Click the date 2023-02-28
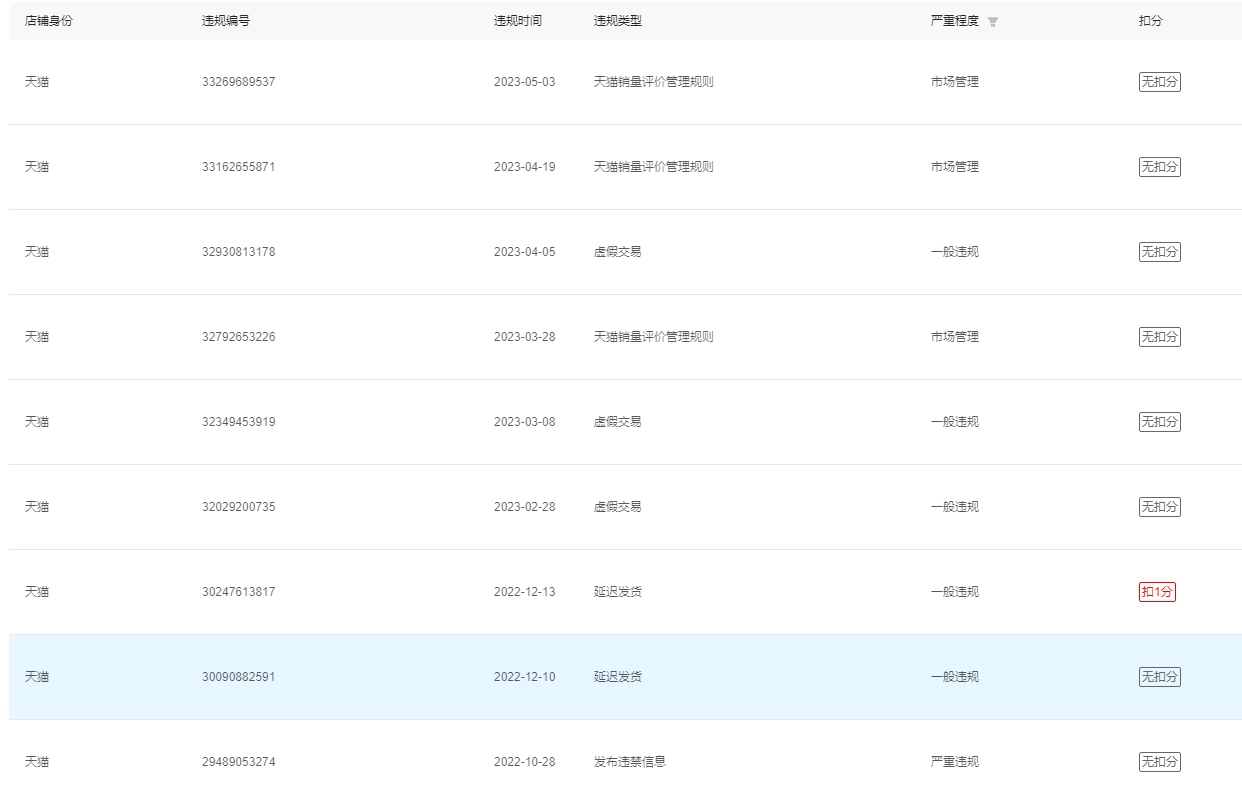This screenshot has height=797, width=1242. tap(524, 507)
